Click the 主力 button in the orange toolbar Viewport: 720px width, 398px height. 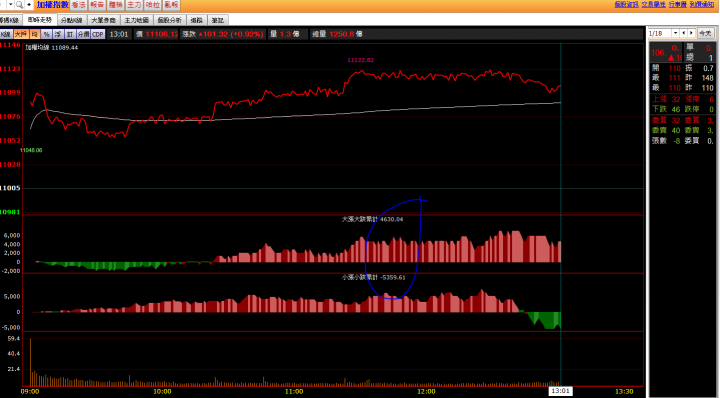pos(134,5)
